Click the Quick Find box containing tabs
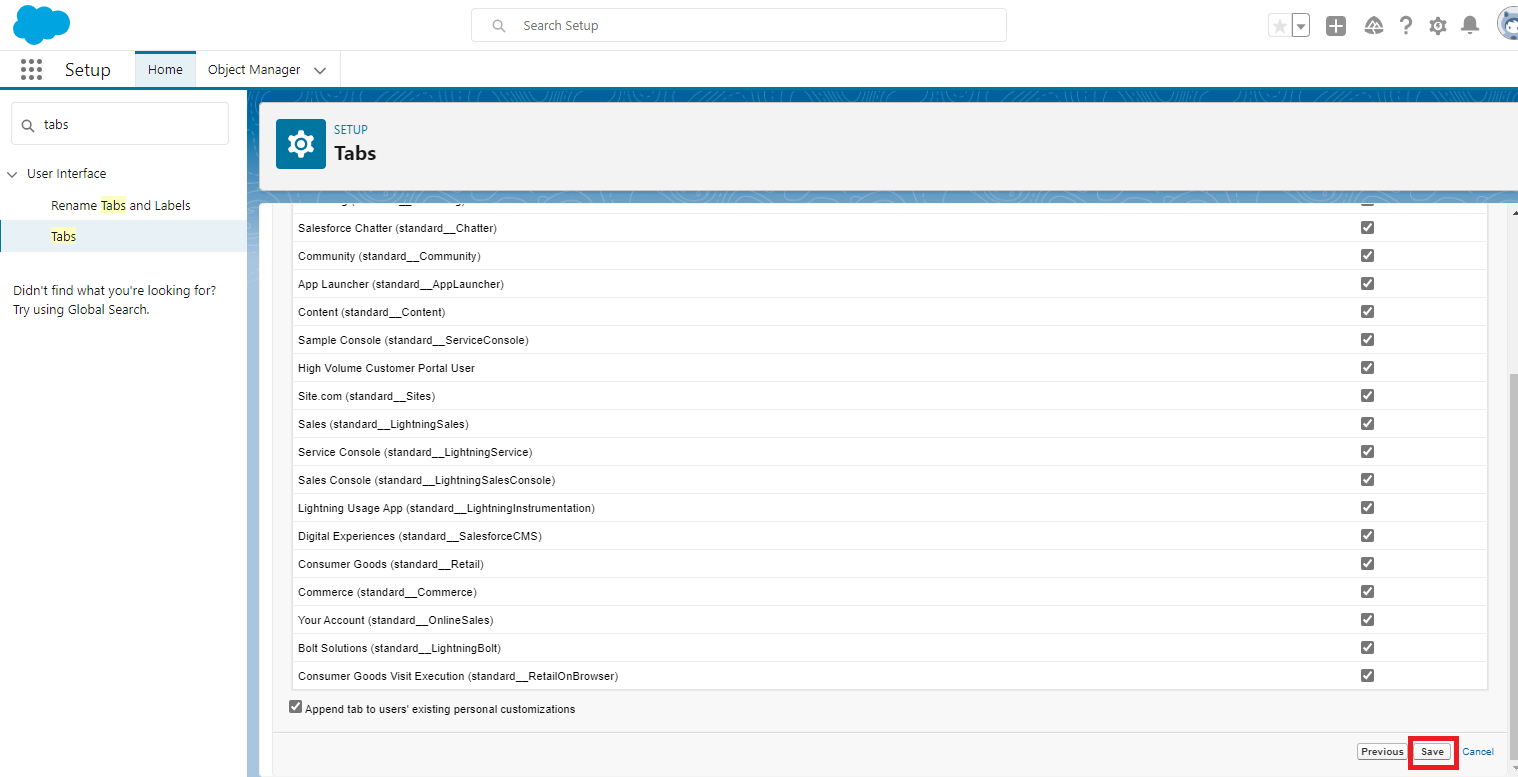The image size is (1518, 777). click(120, 125)
